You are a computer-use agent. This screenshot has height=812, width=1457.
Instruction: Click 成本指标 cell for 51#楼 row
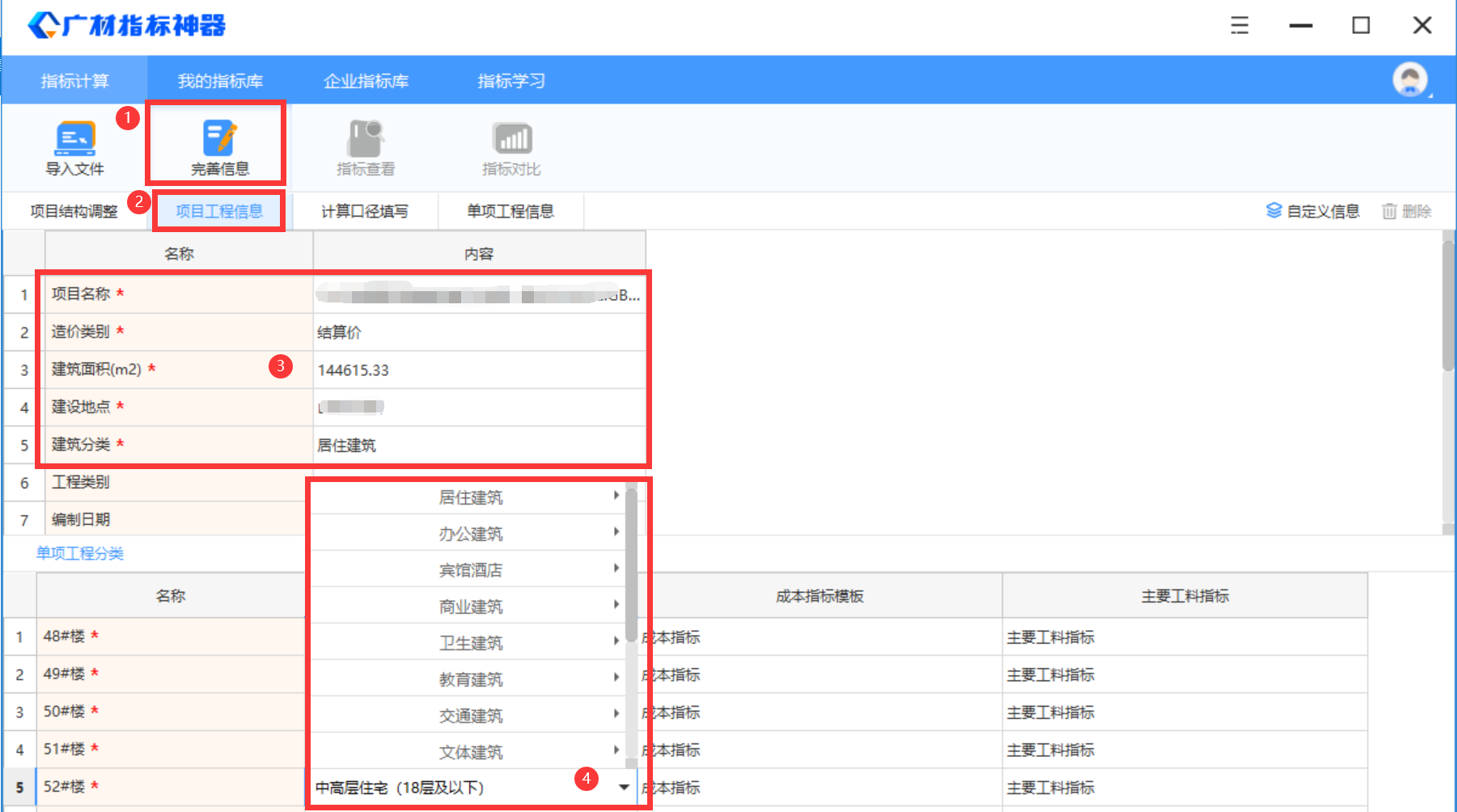820,750
